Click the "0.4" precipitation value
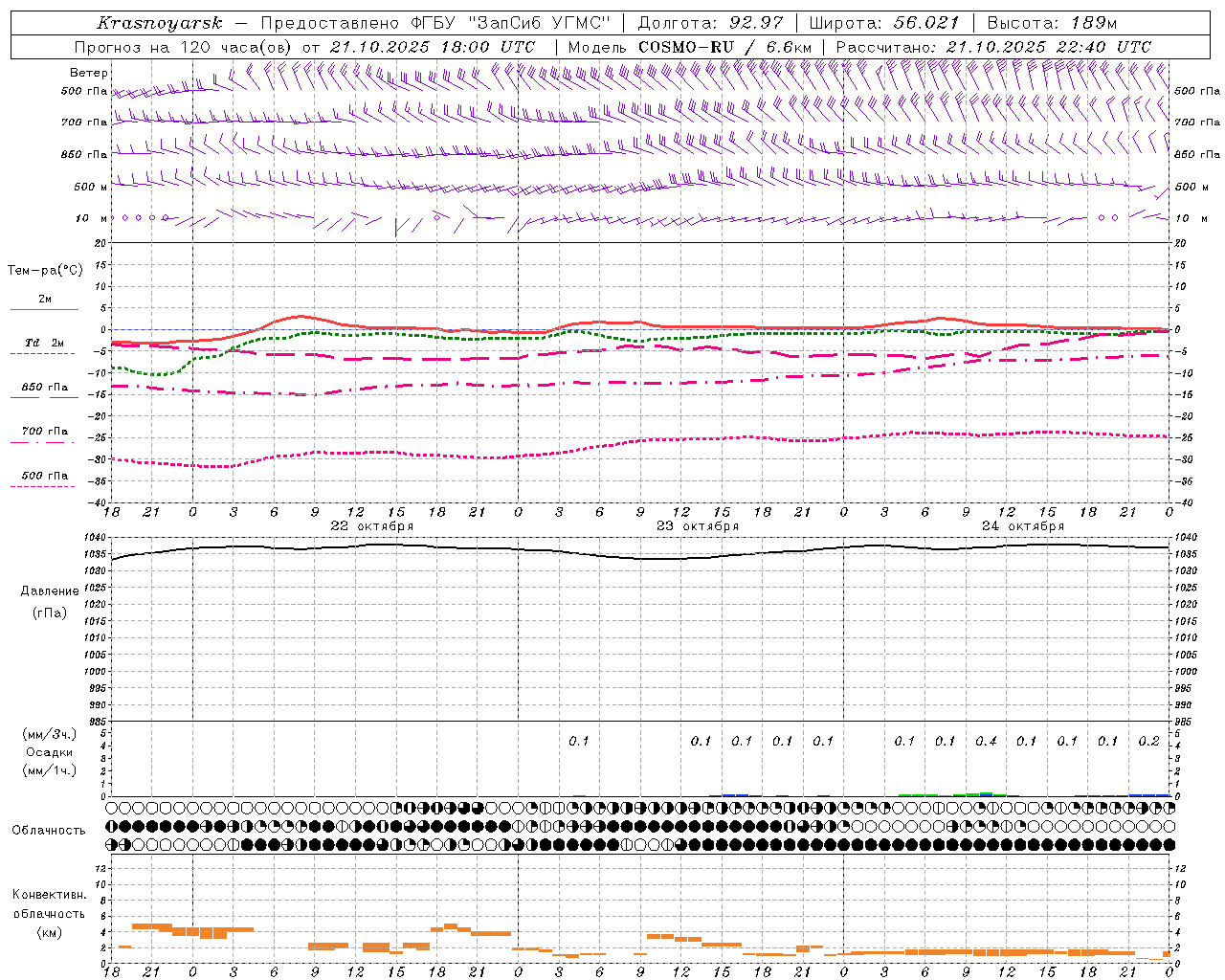 [x=986, y=741]
